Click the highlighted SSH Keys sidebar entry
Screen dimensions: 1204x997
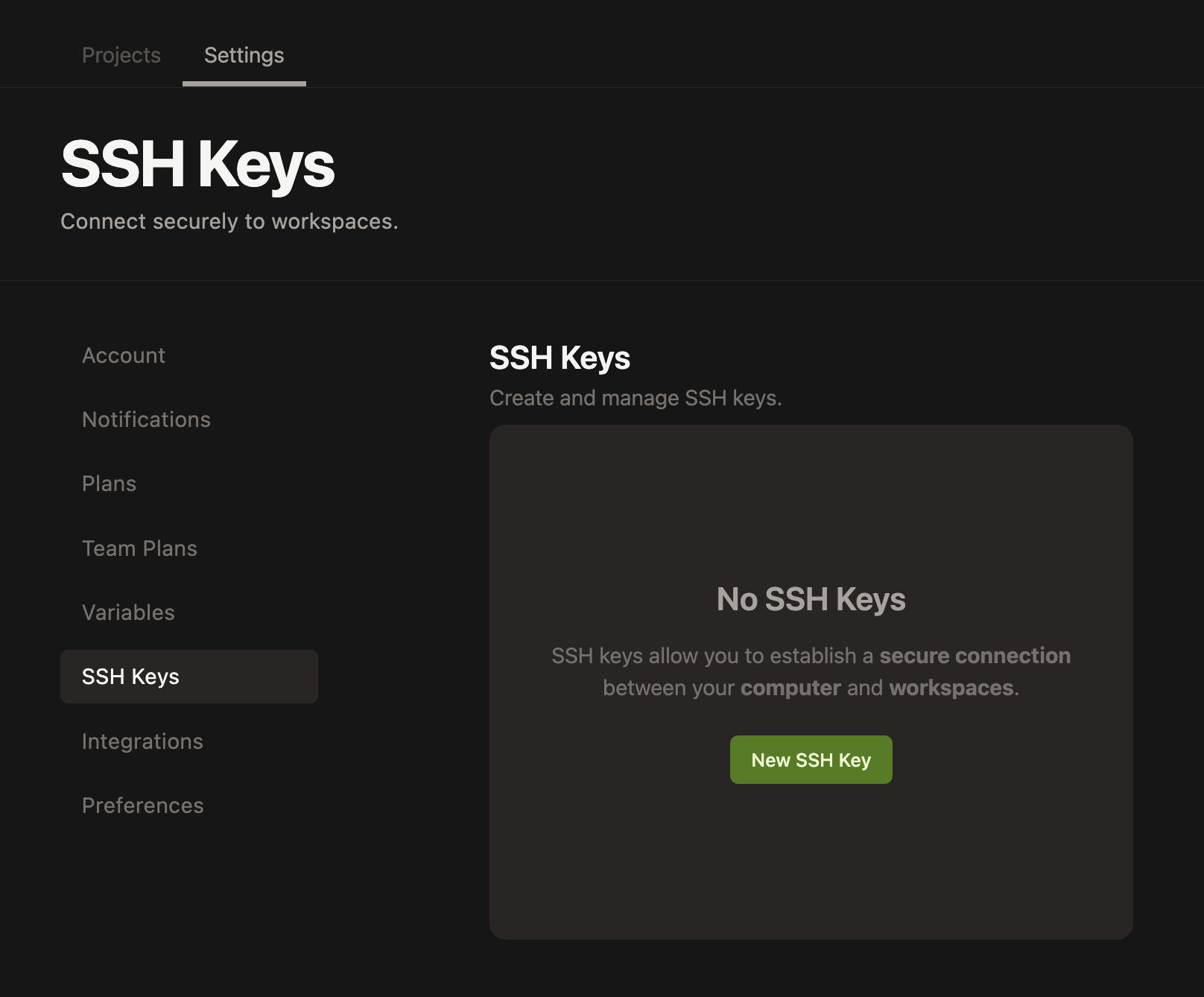point(130,677)
